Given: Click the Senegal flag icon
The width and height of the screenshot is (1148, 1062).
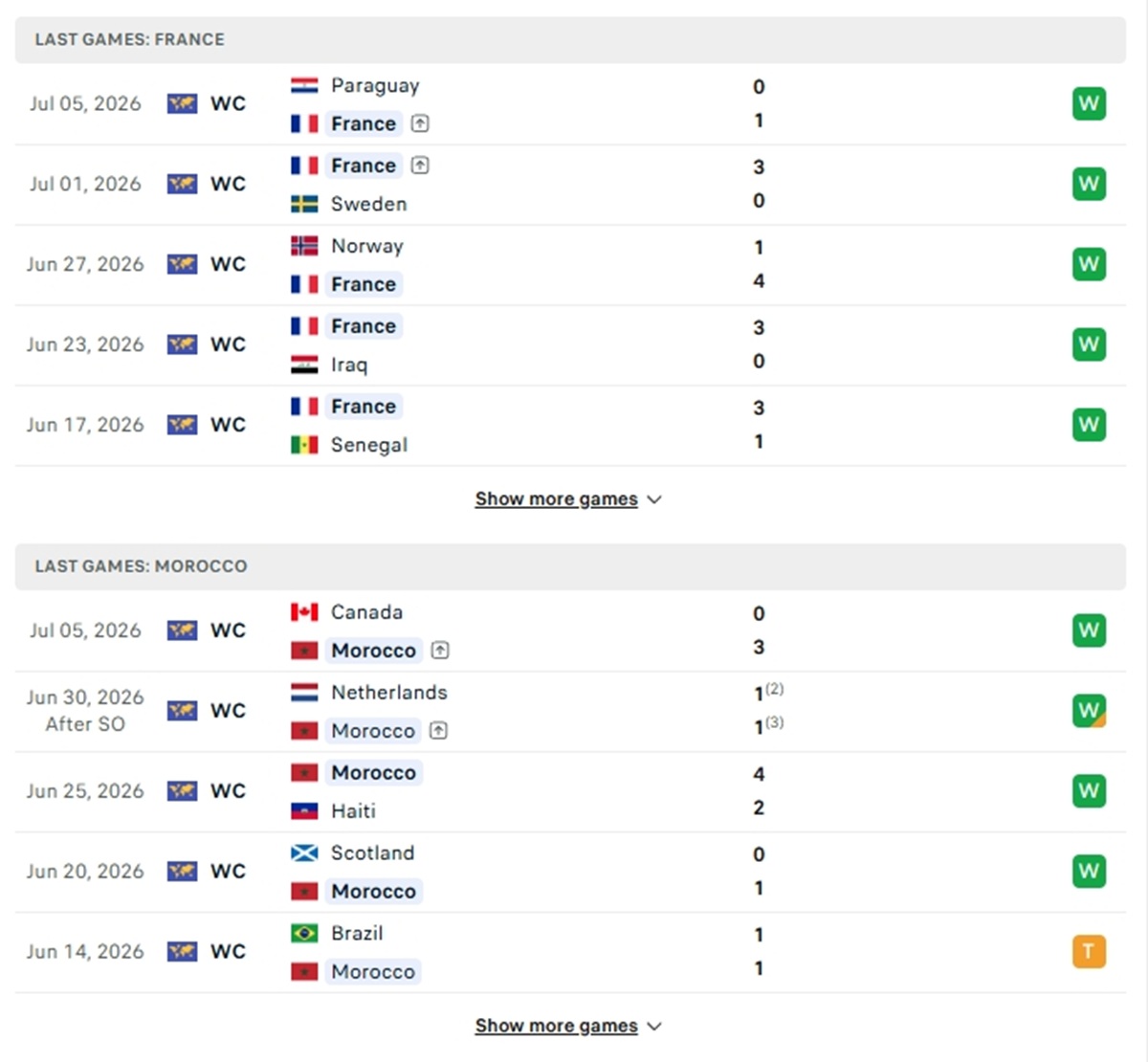Looking at the screenshot, I should click(304, 445).
